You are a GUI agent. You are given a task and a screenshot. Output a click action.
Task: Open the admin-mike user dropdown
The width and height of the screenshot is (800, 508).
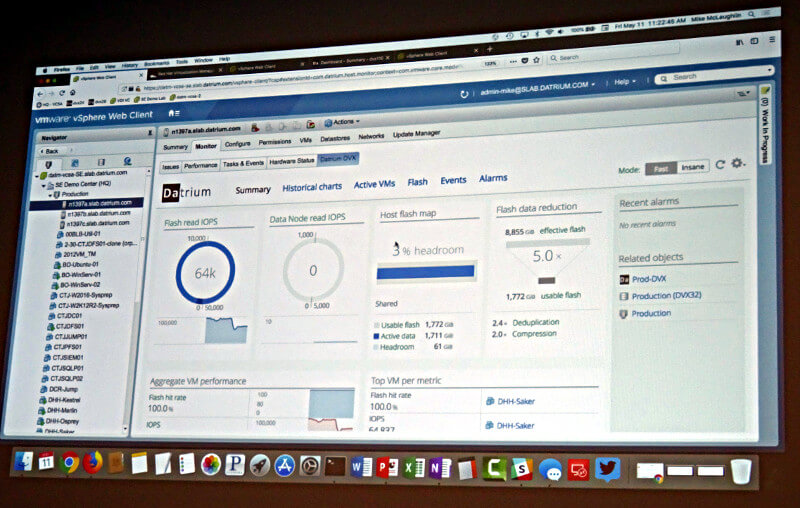(538, 88)
